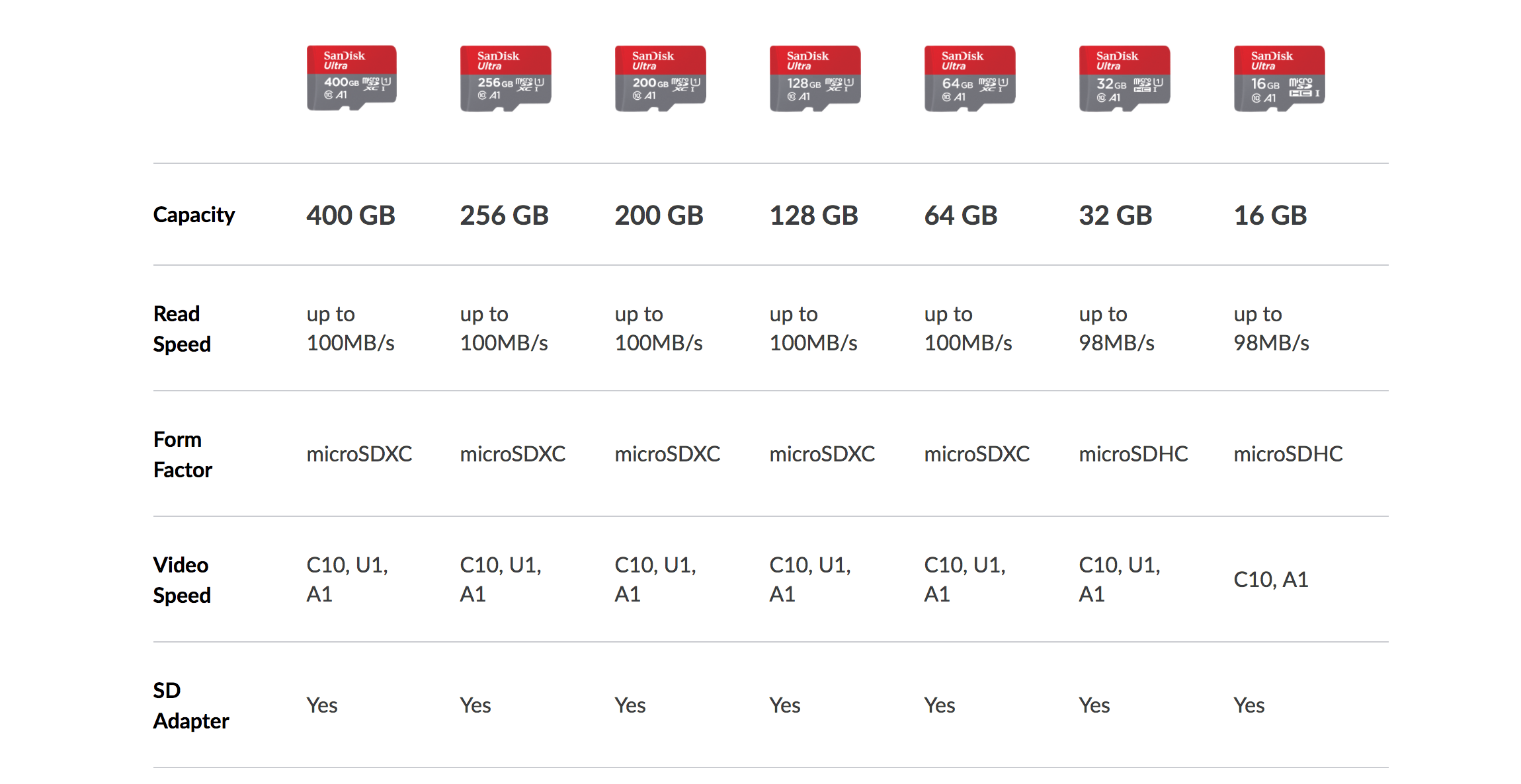Screen dimensions: 1521x784
Task: Click the Capacity row header
Action: [x=194, y=214]
